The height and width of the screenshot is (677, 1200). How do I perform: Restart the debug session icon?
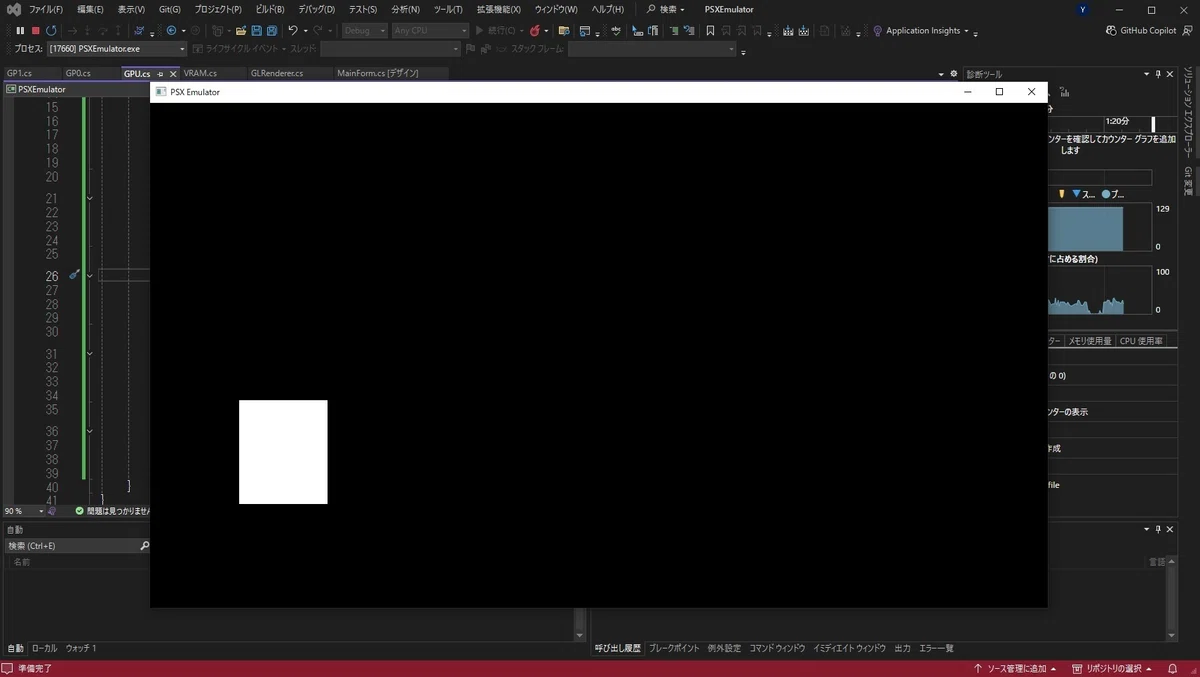tap(52, 31)
